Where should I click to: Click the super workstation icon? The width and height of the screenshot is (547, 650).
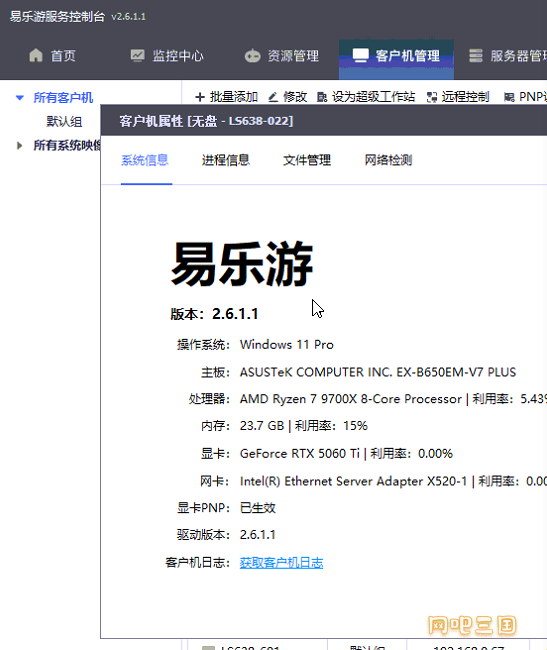[x=322, y=97]
